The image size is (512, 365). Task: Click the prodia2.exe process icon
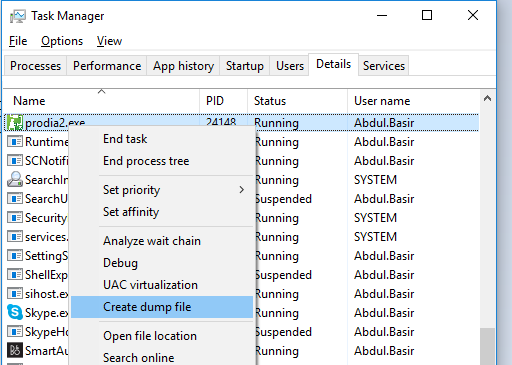[x=15, y=123]
